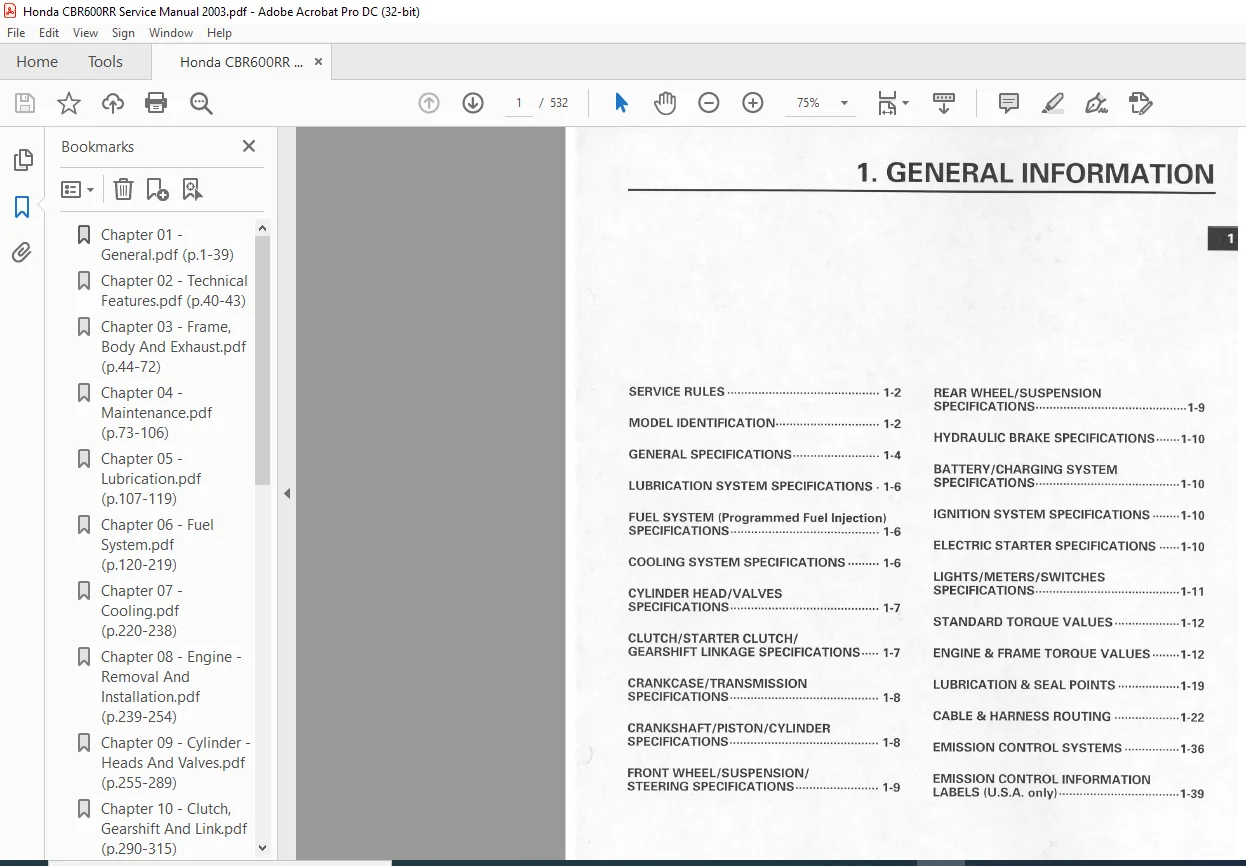Open the read mode keyboard icon
This screenshot has width=1246, height=866.
point(943,103)
